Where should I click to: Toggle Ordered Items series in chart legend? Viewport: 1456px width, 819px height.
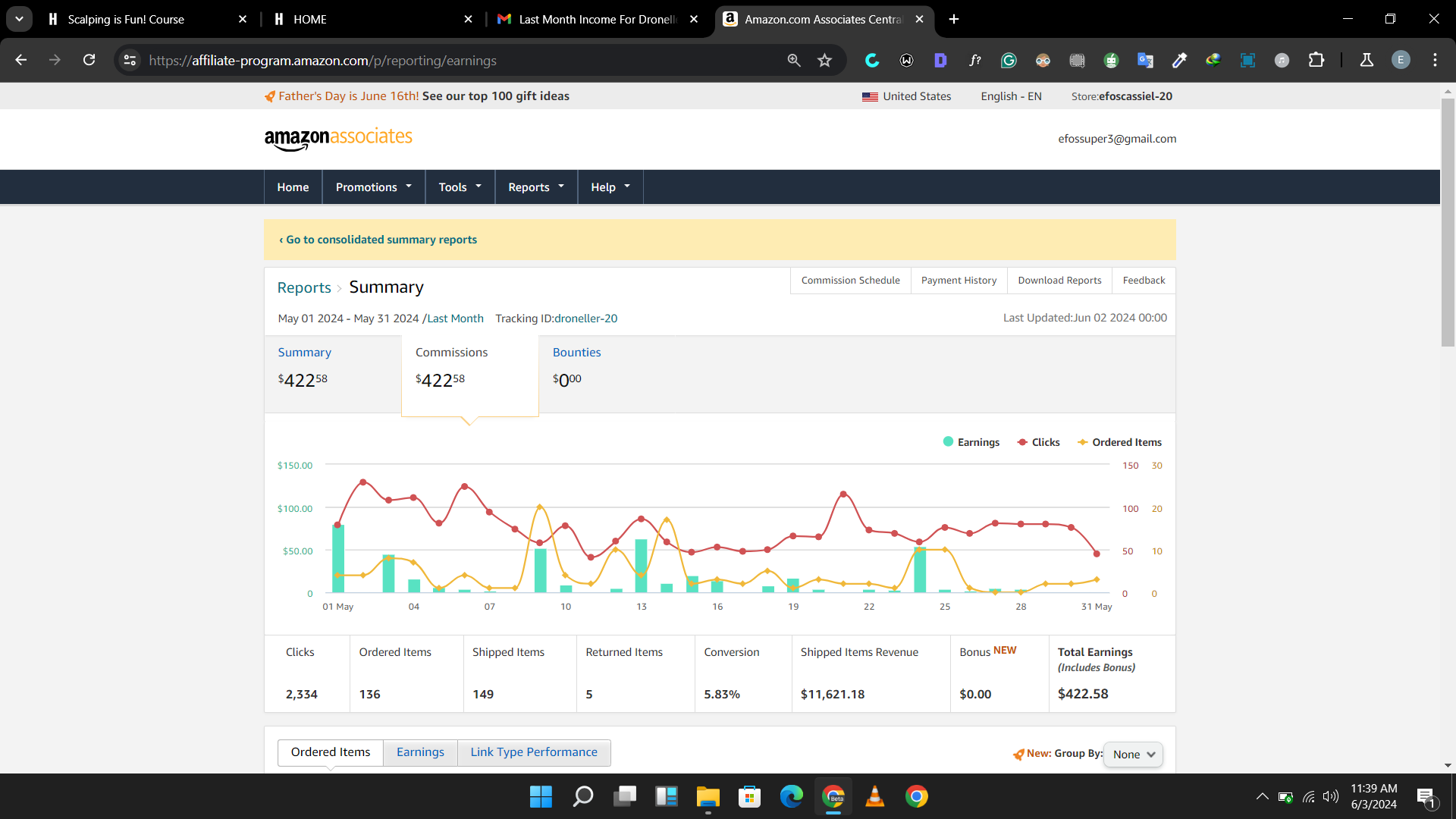coord(1119,442)
